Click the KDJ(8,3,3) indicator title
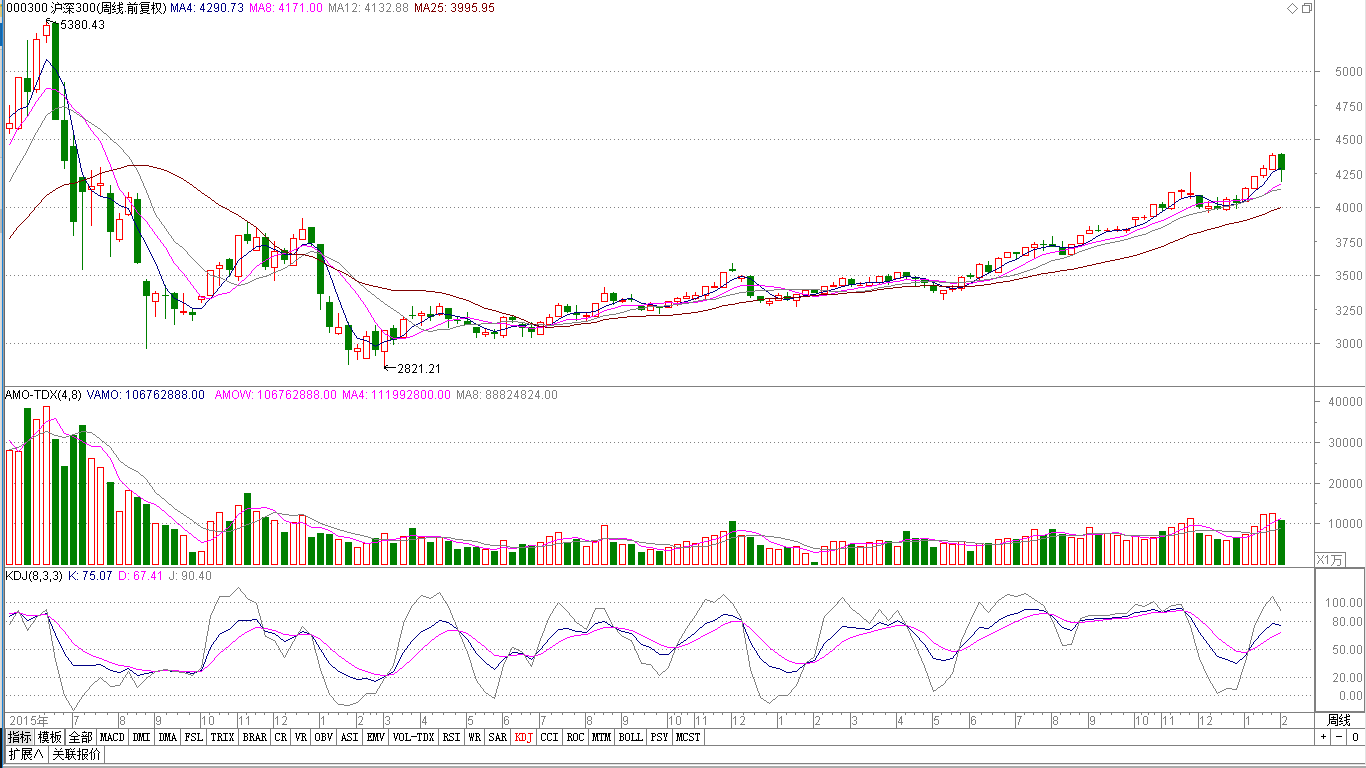The image size is (1366, 768). pyautogui.click(x=34, y=576)
